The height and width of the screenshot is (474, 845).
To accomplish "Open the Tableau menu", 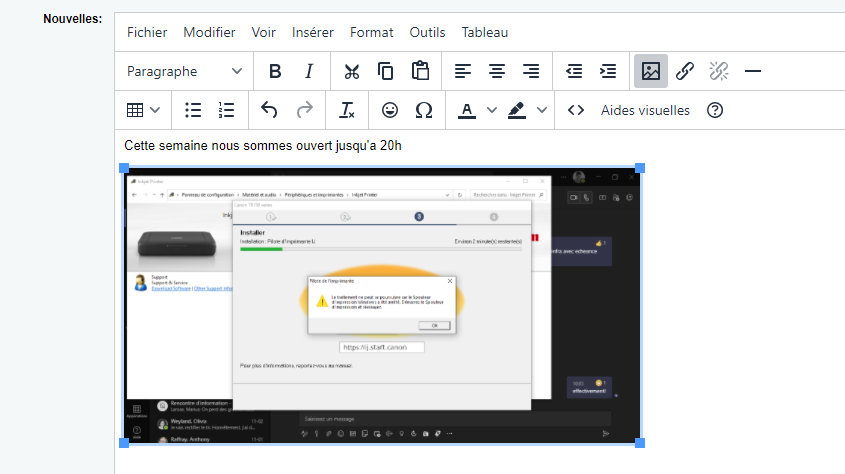I will click(x=484, y=32).
